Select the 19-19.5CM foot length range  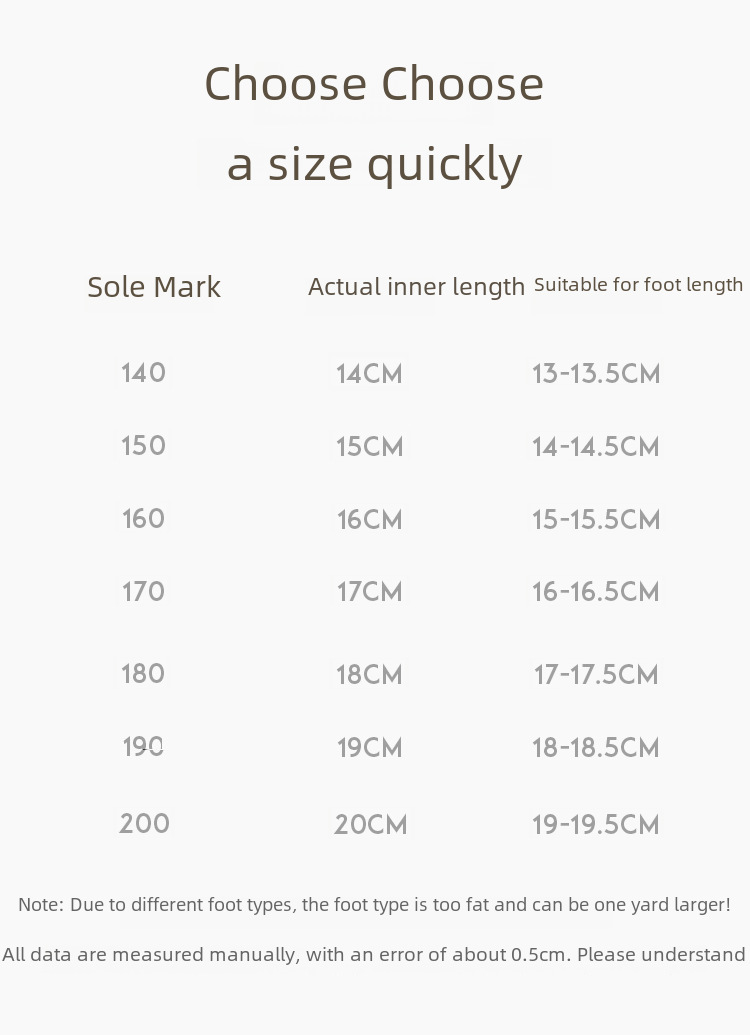tap(596, 825)
